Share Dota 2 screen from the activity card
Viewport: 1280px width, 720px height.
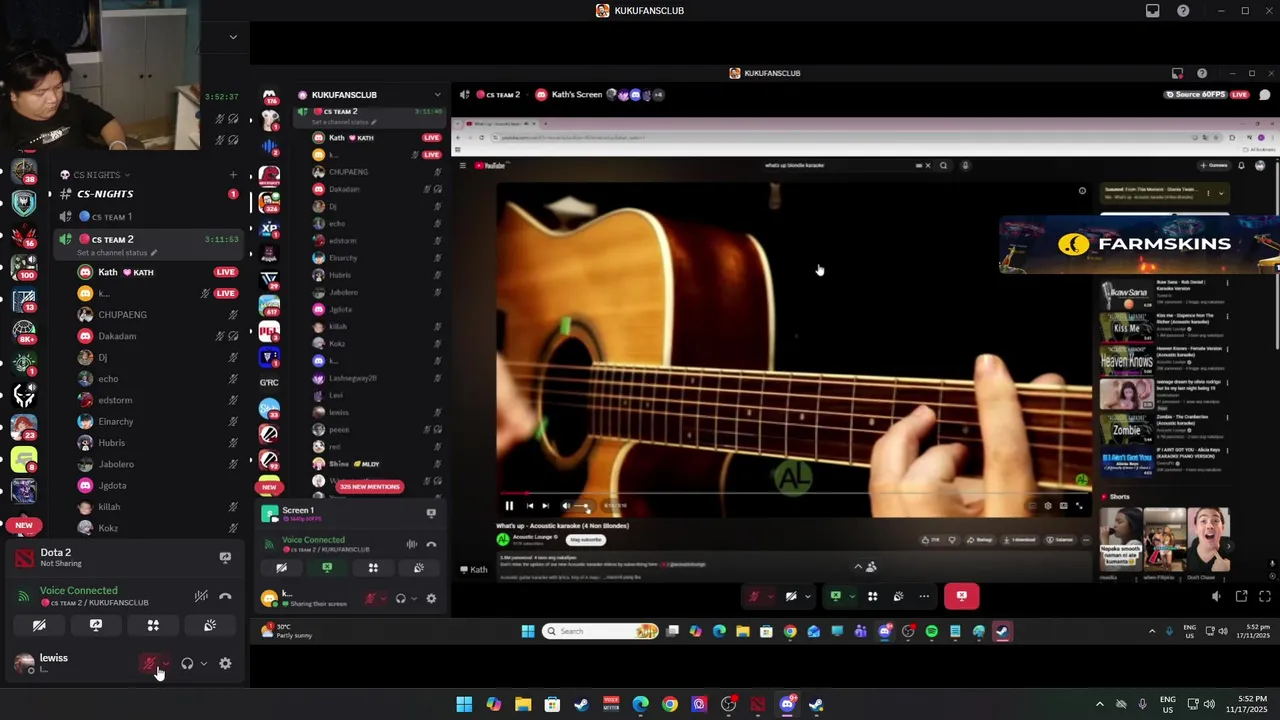(x=225, y=557)
